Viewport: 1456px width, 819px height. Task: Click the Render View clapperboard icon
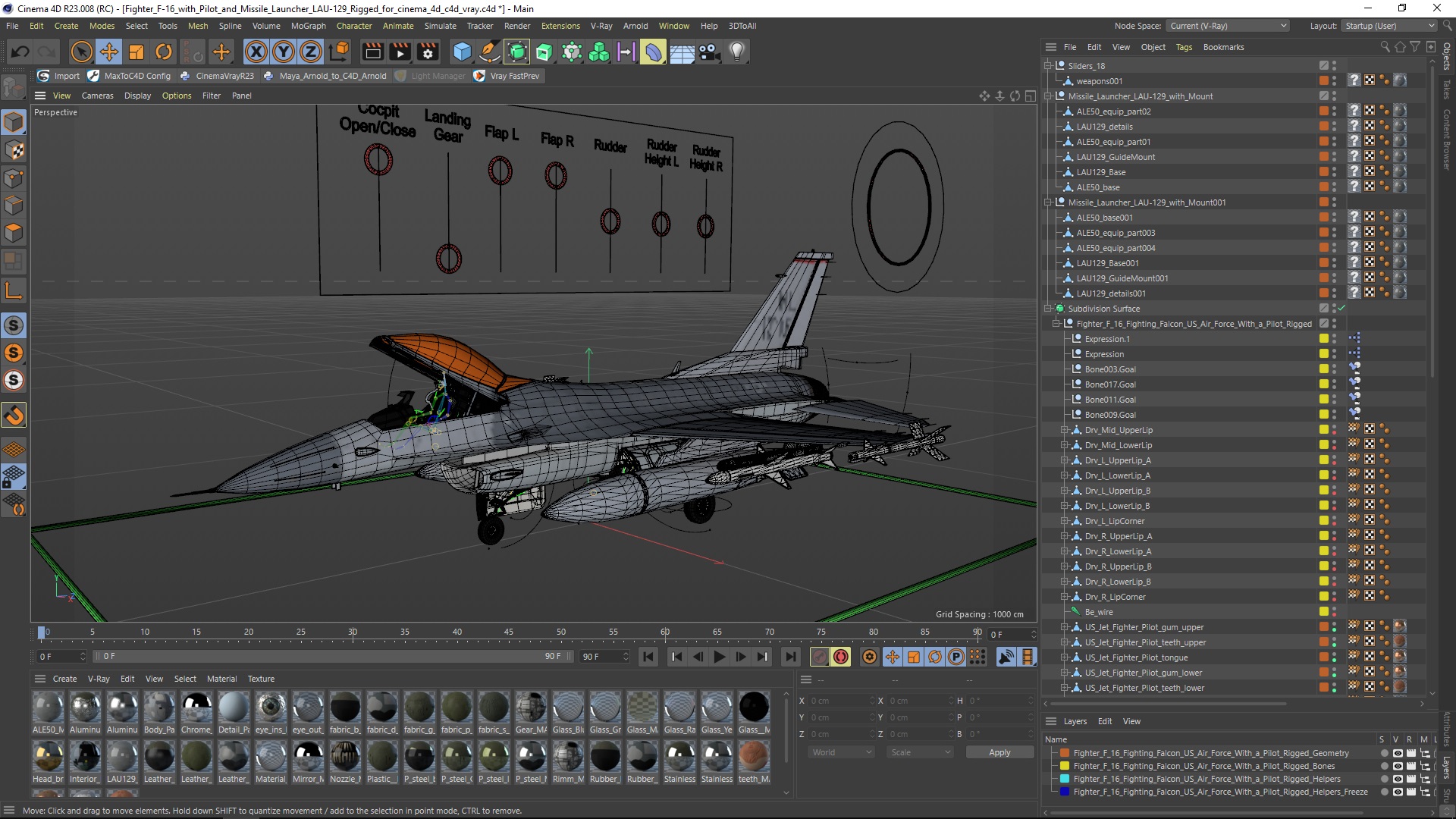(x=372, y=52)
